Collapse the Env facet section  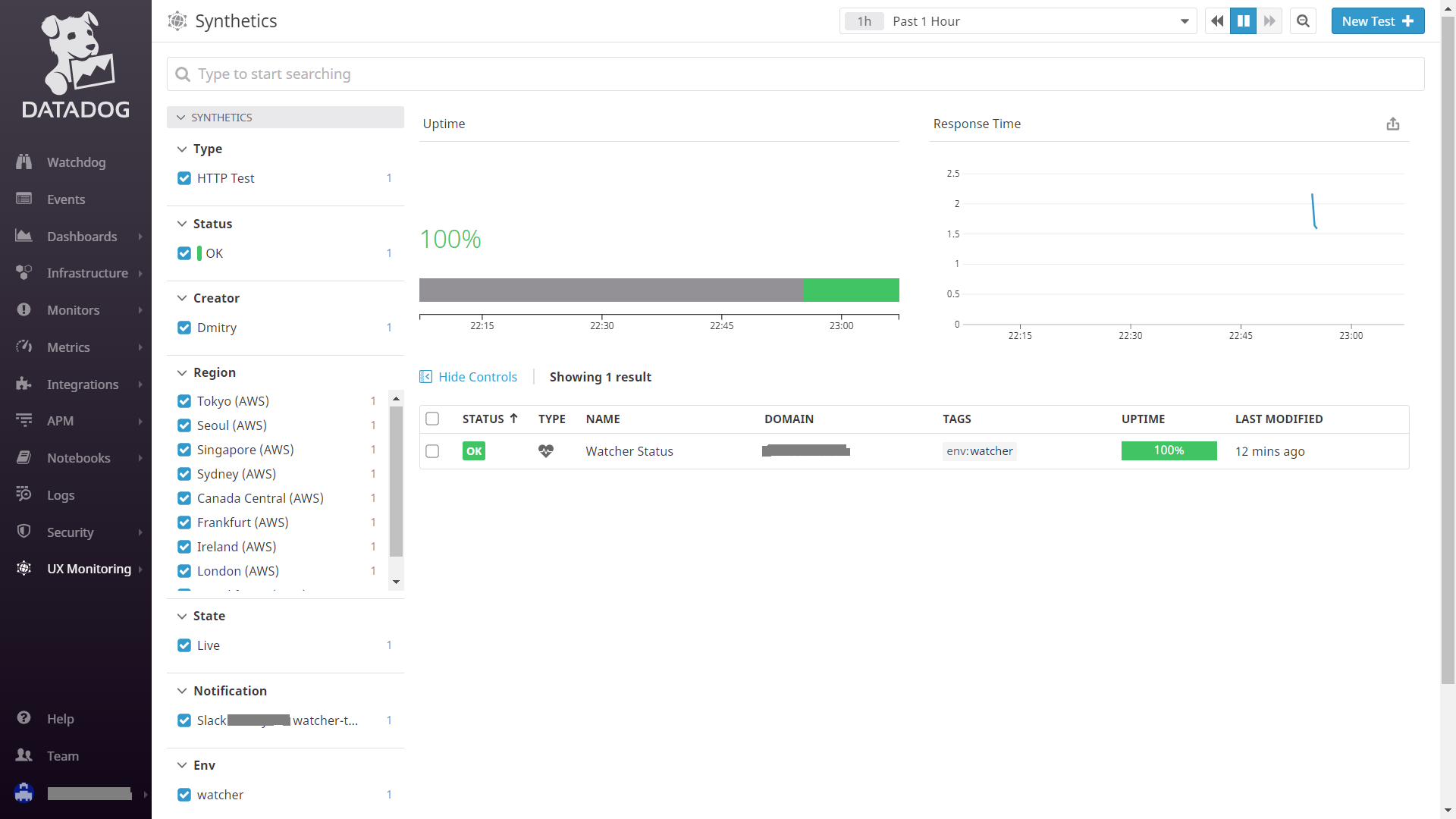(182, 765)
